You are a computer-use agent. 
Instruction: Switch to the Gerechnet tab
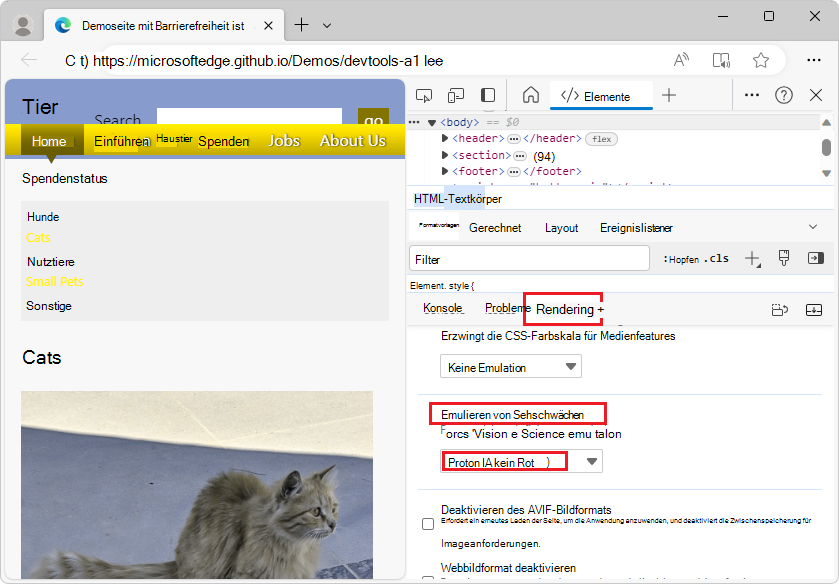[496, 227]
